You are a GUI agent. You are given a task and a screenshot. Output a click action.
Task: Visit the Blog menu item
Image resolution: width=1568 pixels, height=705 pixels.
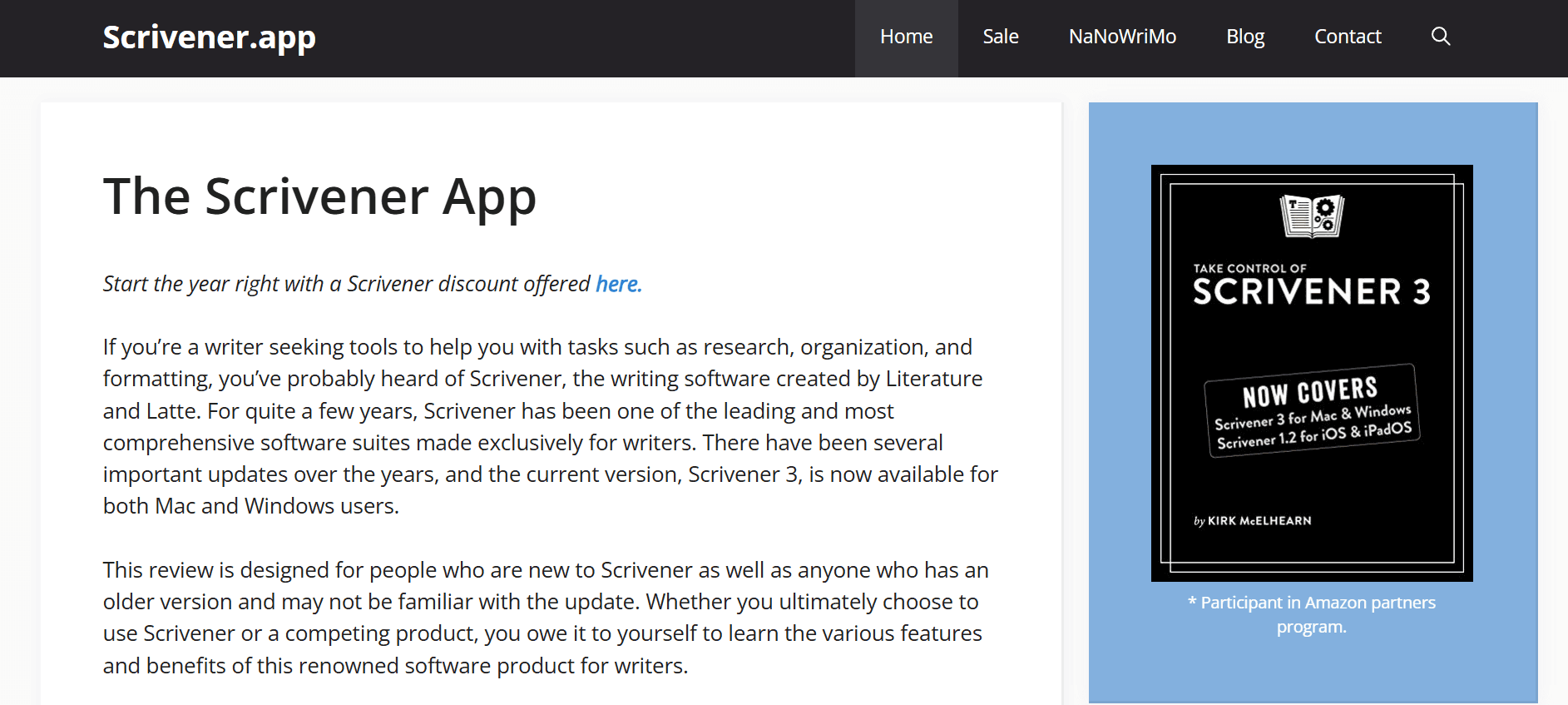click(x=1245, y=37)
